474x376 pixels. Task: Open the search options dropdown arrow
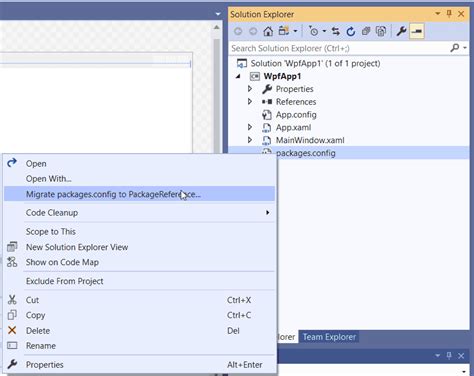(x=465, y=48)
